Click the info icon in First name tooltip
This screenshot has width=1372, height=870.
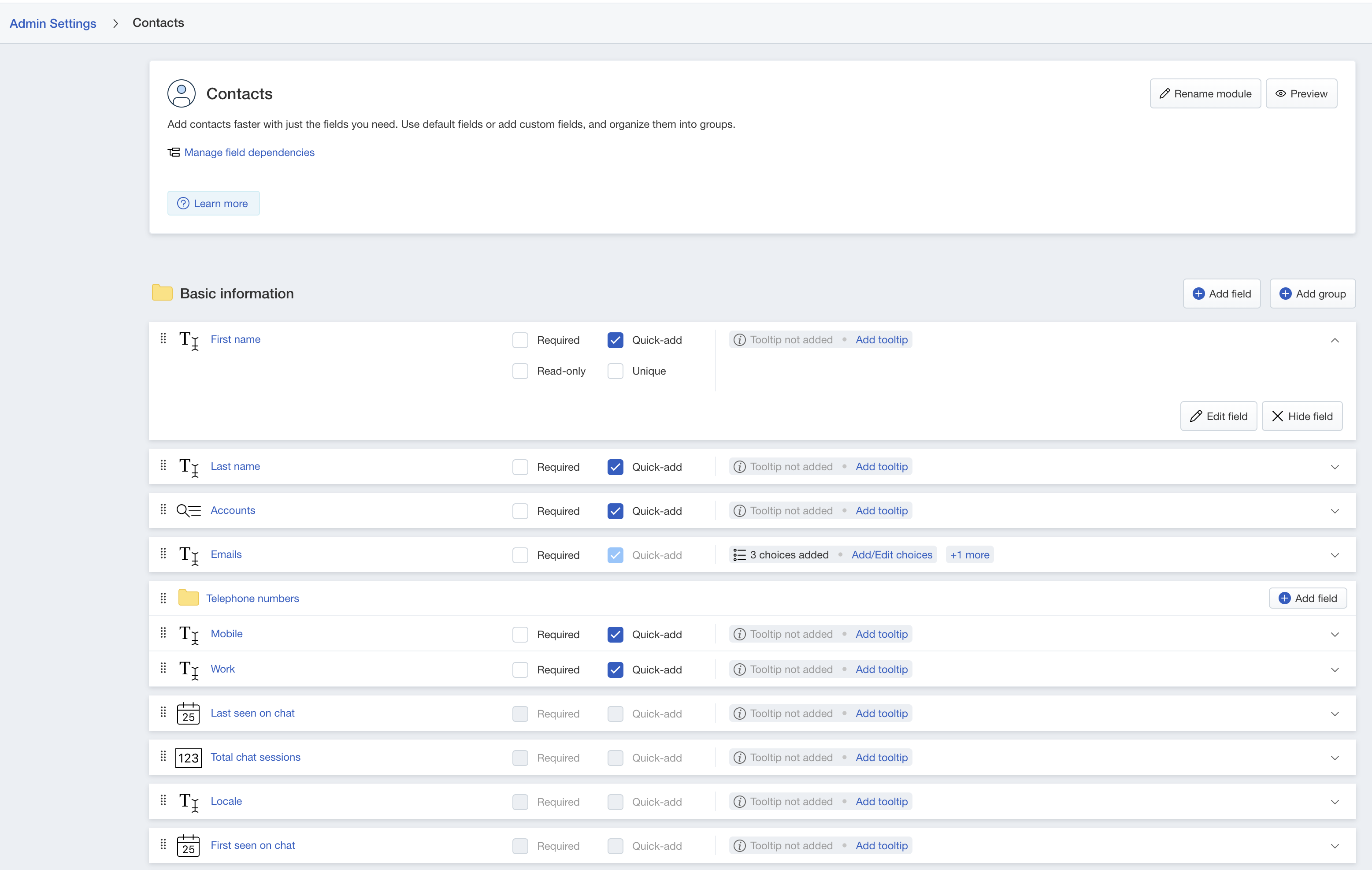click(x=740, y=340)
